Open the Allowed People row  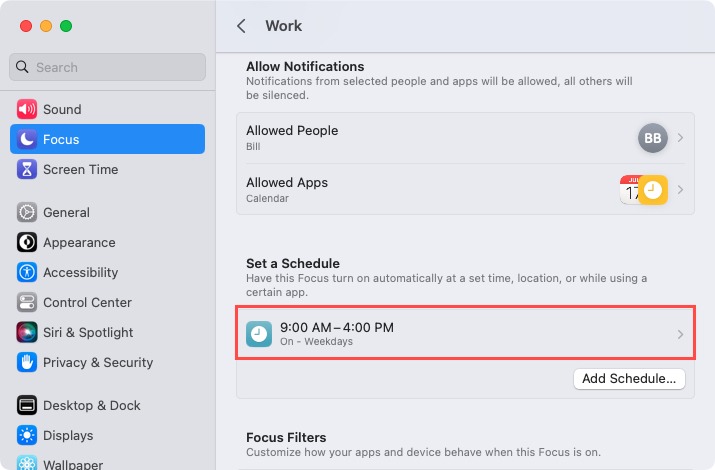(466, 138)
